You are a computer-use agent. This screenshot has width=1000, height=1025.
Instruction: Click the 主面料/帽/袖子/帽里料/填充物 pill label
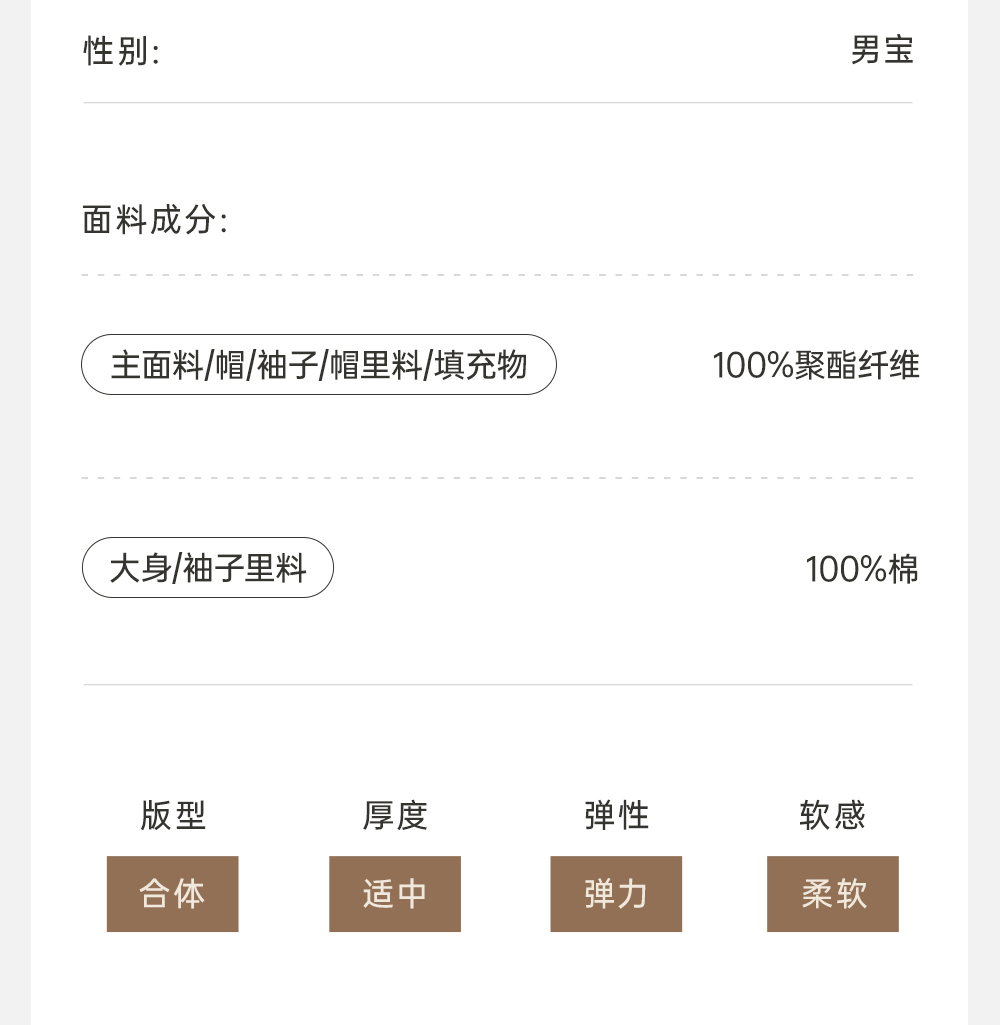pos(318,365)
